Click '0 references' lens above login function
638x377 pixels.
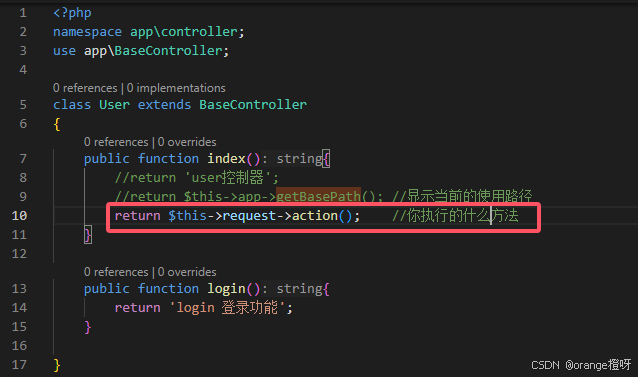click(x=116, y=272)
